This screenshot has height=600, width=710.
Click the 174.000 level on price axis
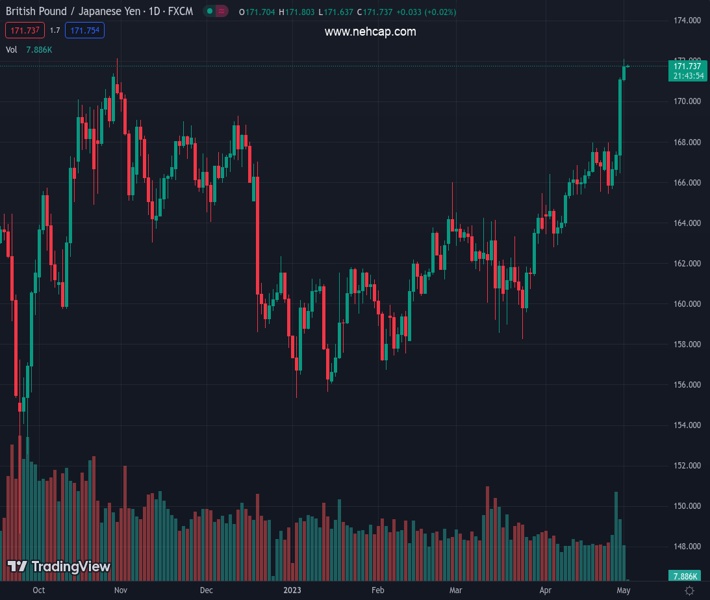point(686,21)
